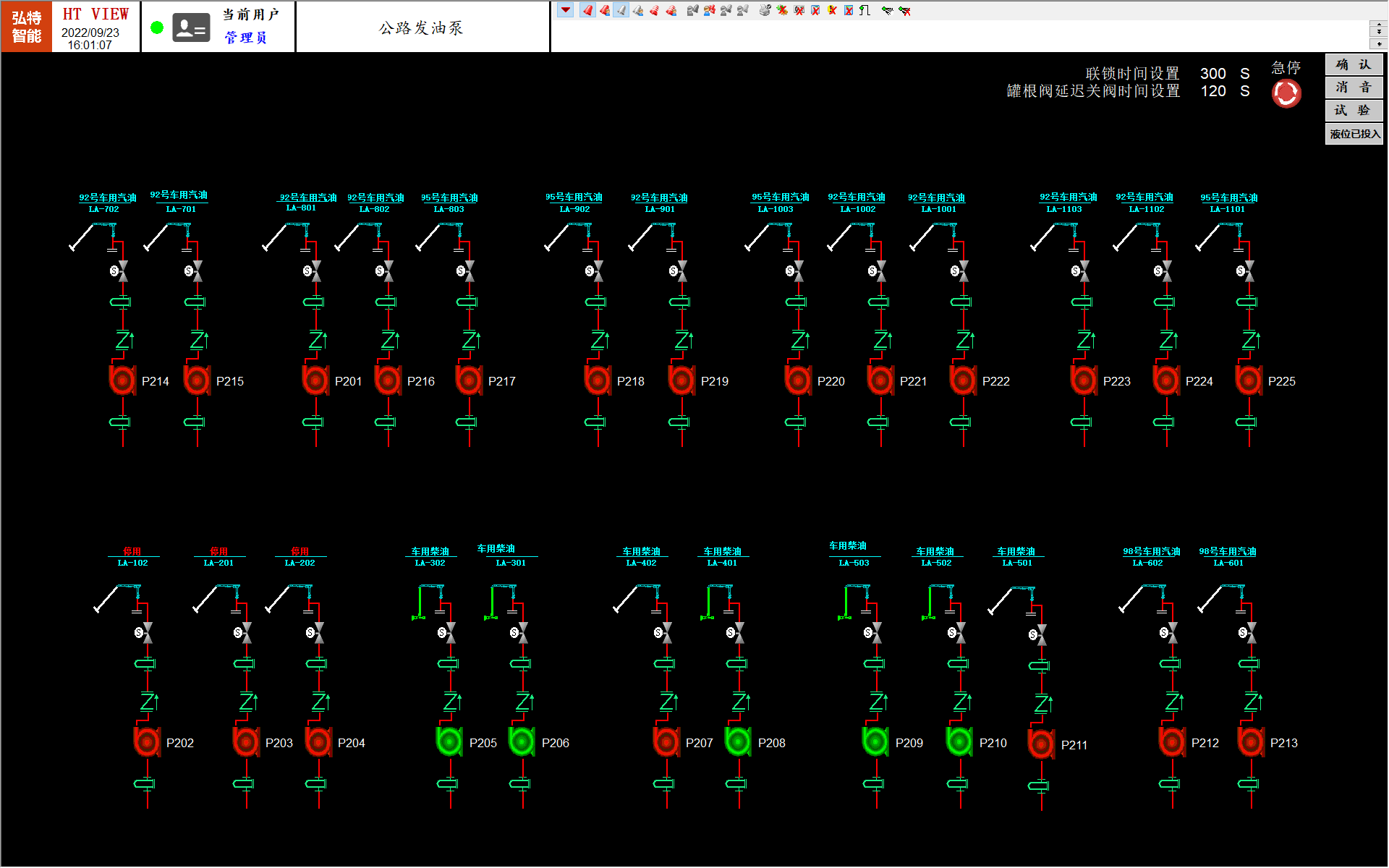Toggle the 液位已投入 status button
The width and height of the screenshot is (1389, 868).
(1354, 134)
